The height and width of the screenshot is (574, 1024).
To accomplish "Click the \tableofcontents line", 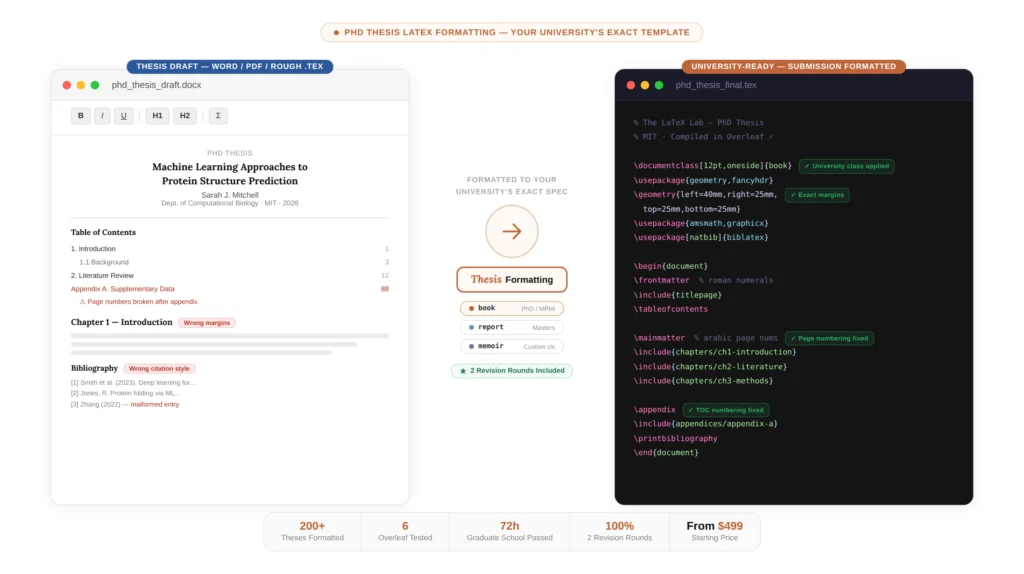I will 671,310.
